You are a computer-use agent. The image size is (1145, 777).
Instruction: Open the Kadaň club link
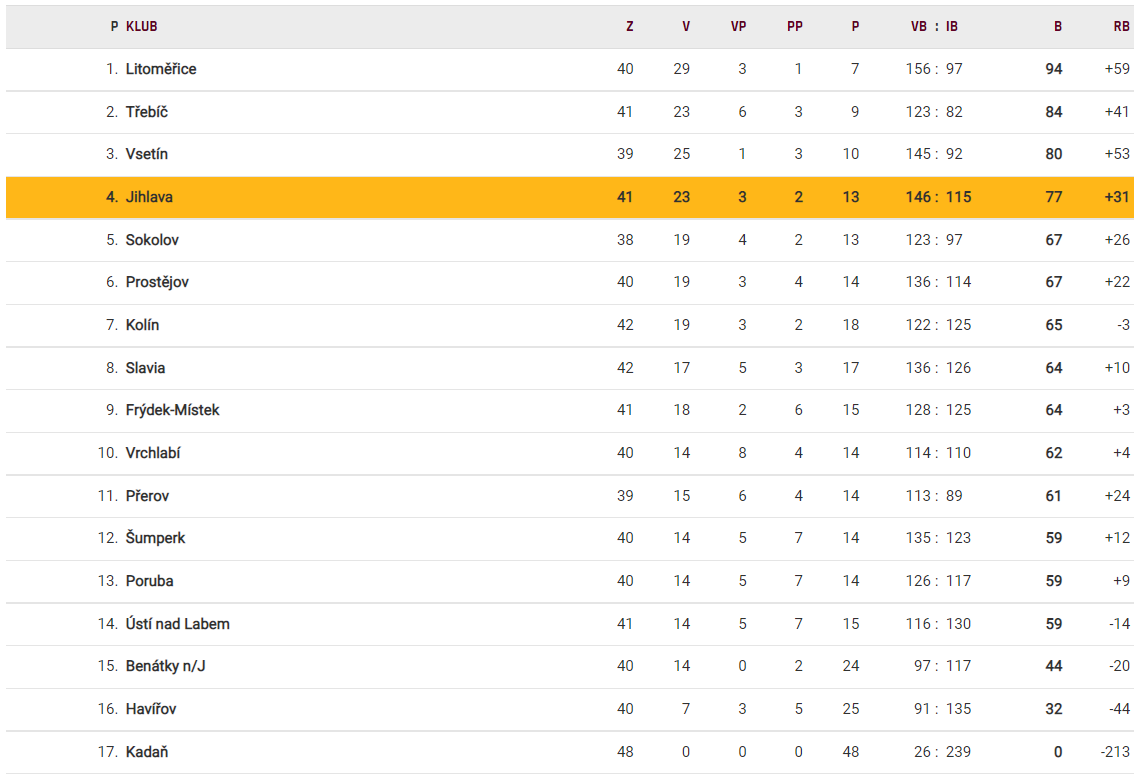pyautogui.click(x=147, y=752)
